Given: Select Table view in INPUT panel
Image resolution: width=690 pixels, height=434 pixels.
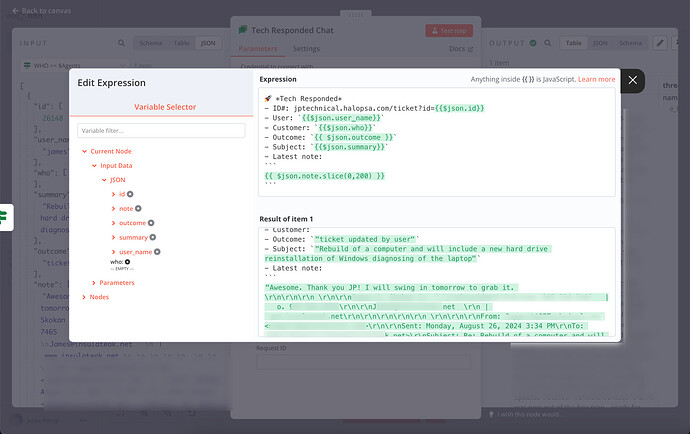Looking at the screenshot, I should pyautogui.click(x=181, y=43).
